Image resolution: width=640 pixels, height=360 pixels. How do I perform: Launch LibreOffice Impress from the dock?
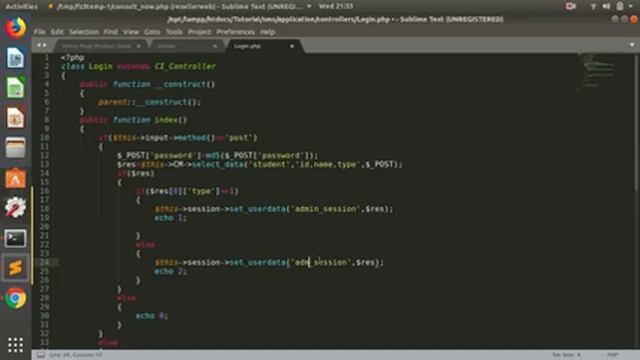[x=16, y=118]
